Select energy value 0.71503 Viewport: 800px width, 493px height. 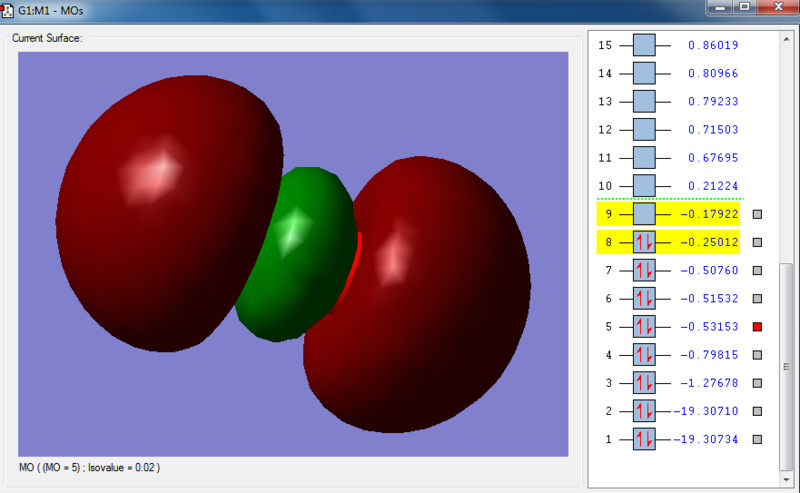click(713, 130)
